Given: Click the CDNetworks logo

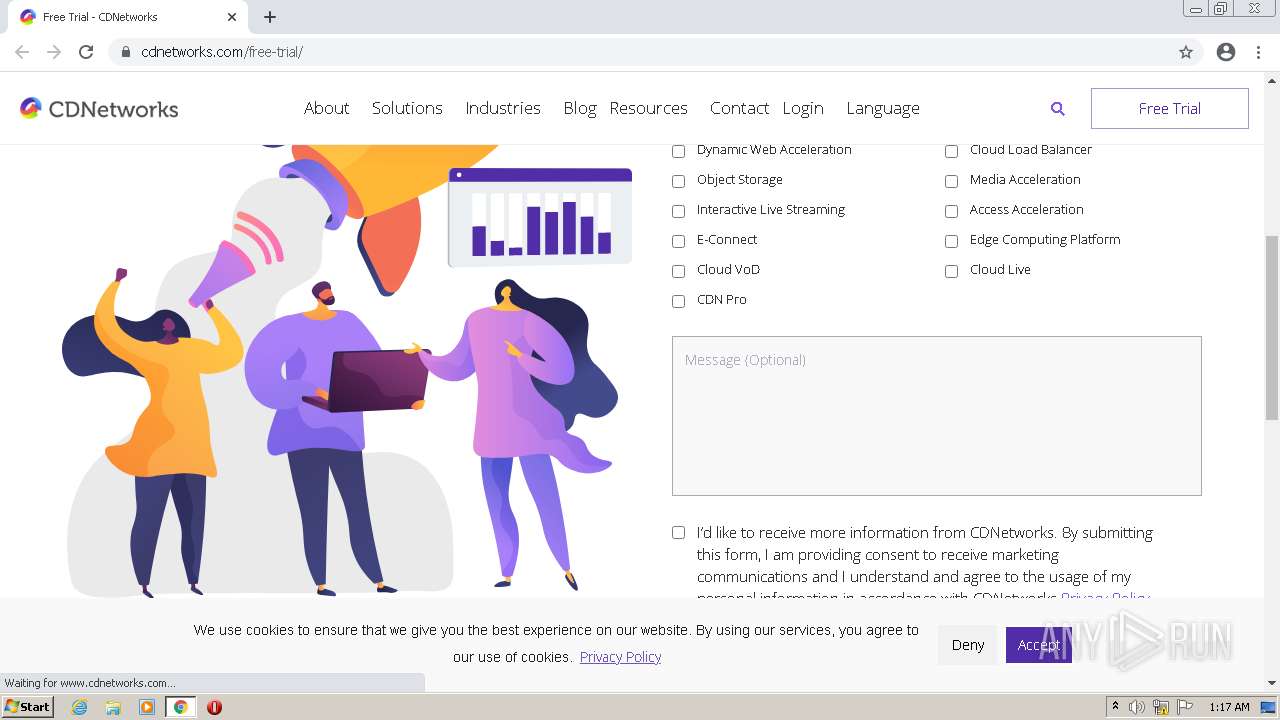Looking at the screenshot, I should tap(99, 108).
